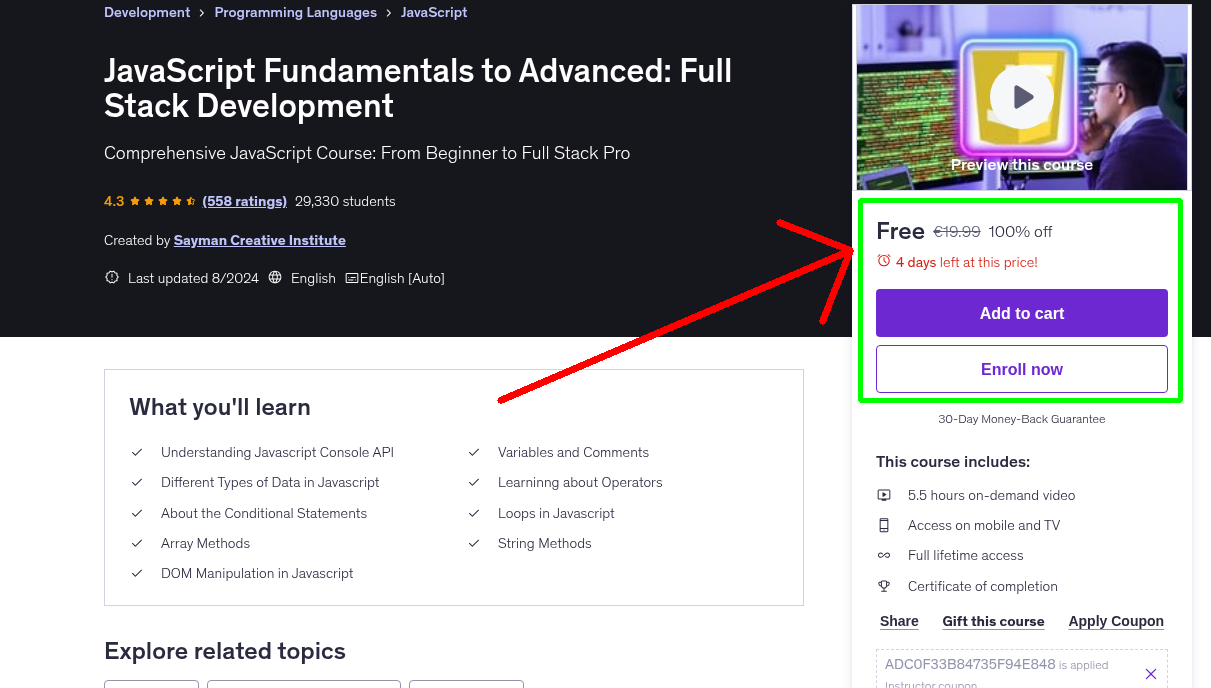1211x688 pixels.
Task: Click the closed captions icon
Action: [x=352, y=278]
